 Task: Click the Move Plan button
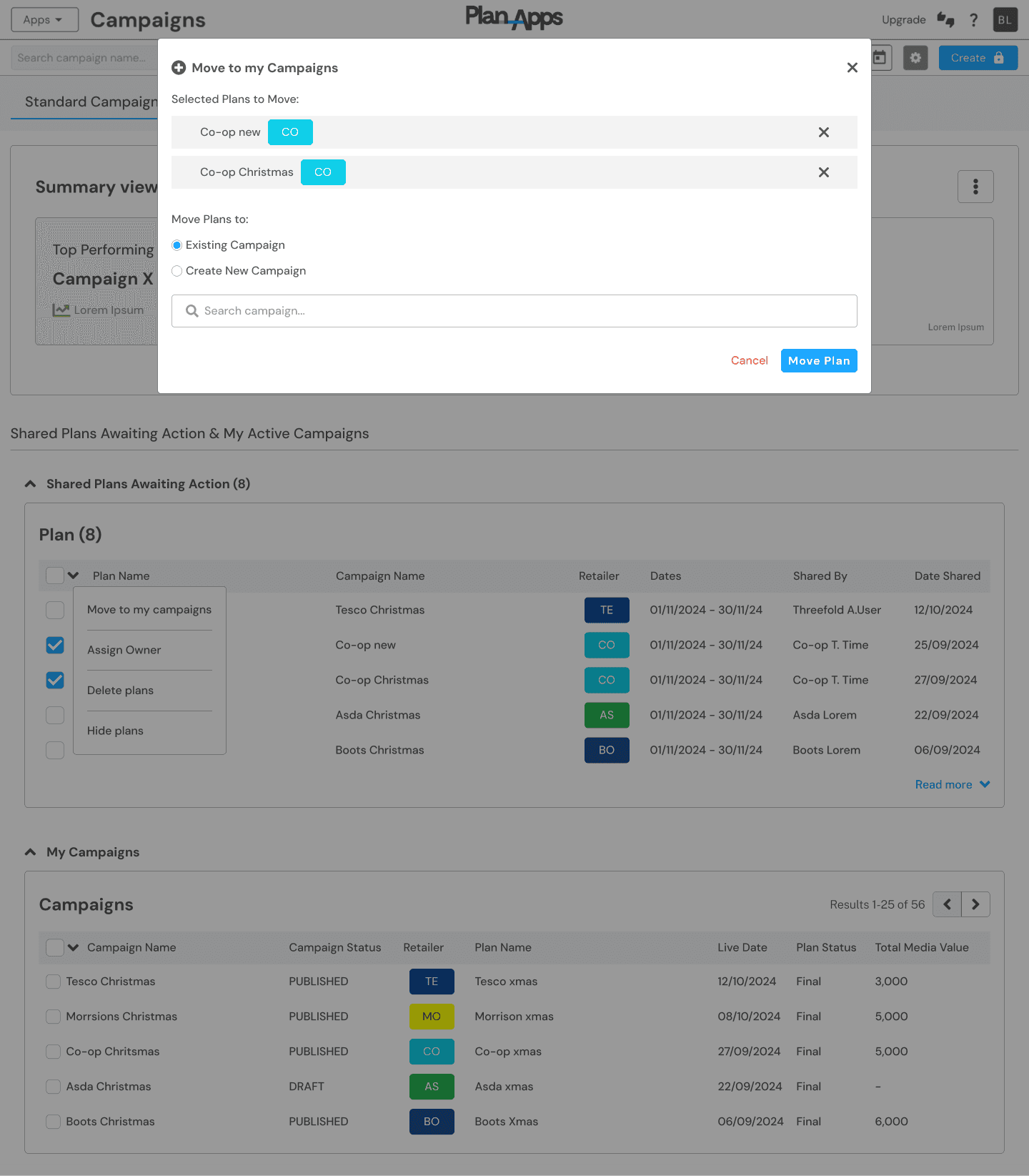point(819,361)
